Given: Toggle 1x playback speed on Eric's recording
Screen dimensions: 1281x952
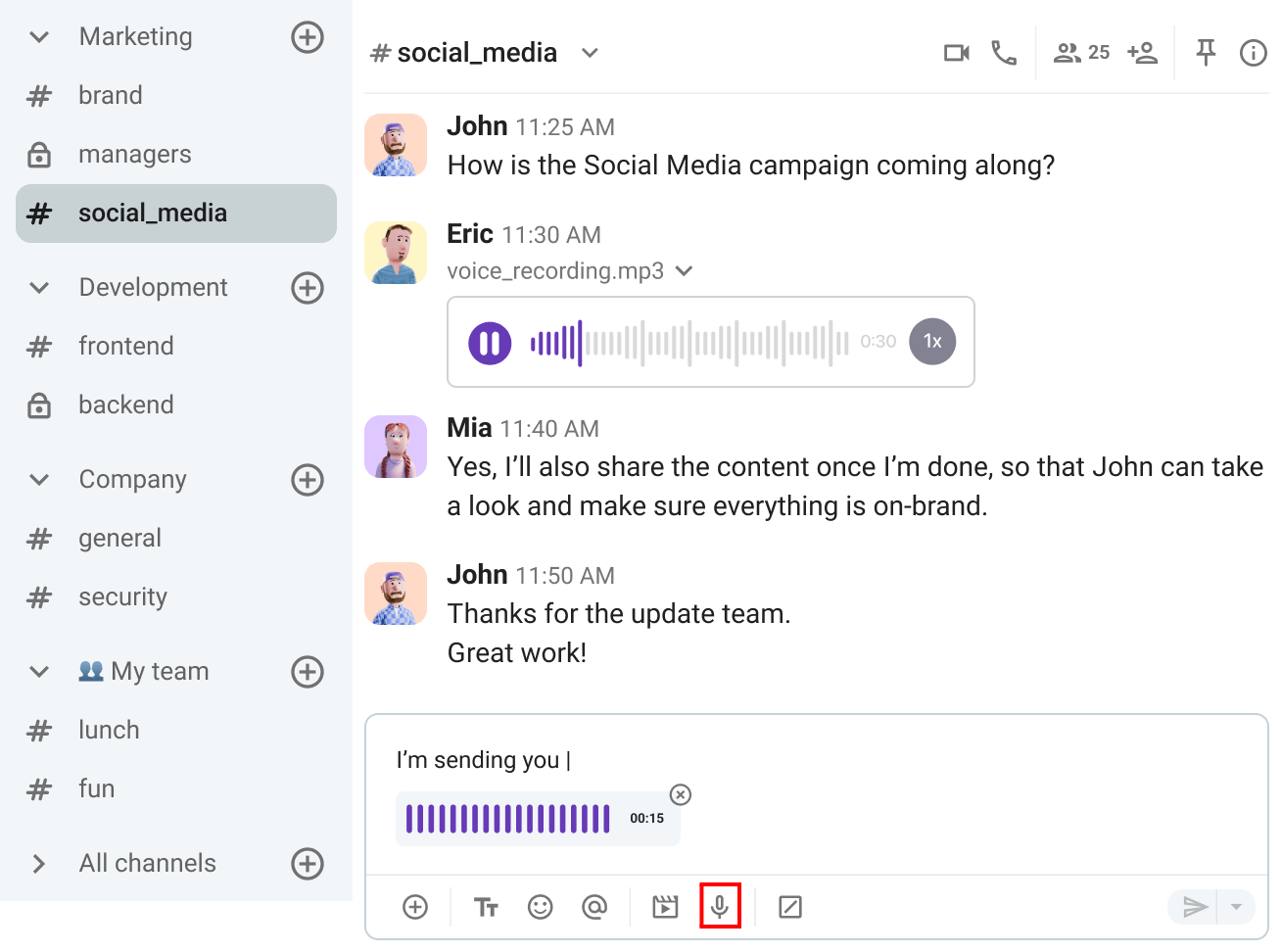Looking at the screenshot, I should (932, 342).
